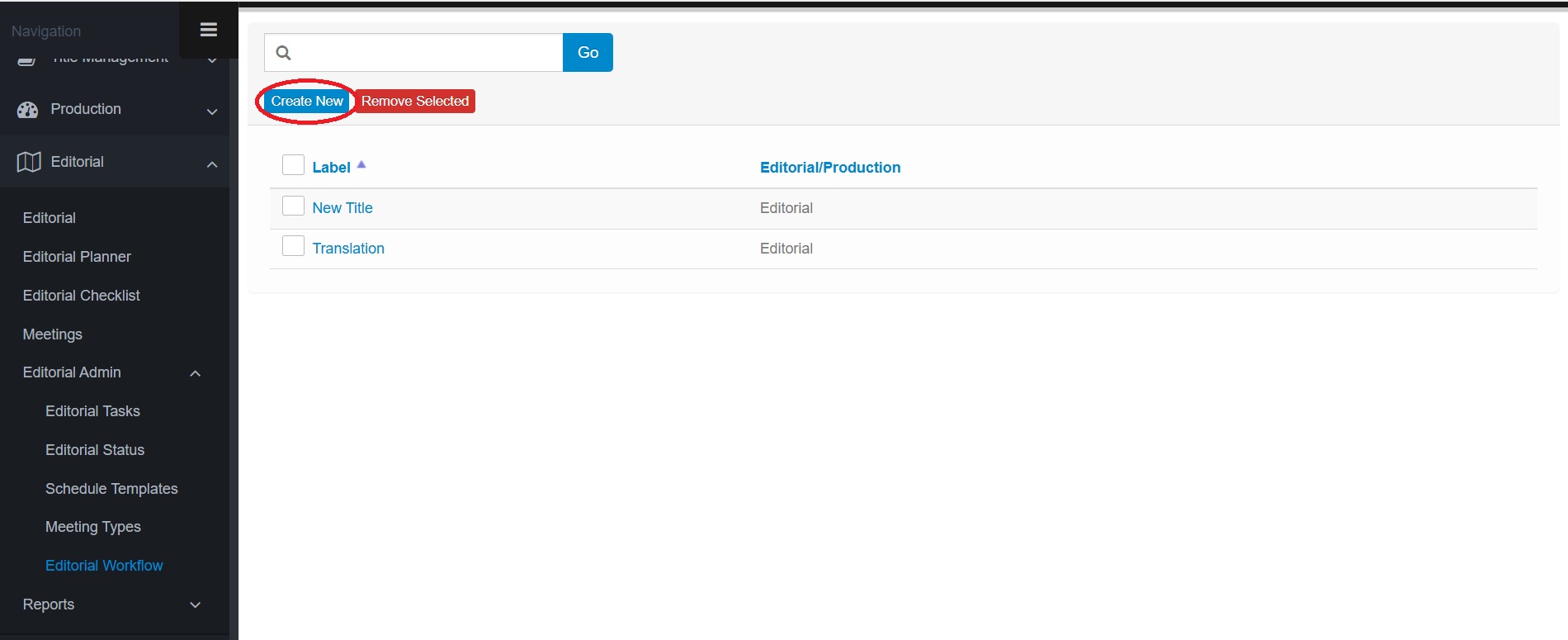Check the Translation row checkbox
The width and height of the screenshot is (1568, 640).
coord(293,246)
